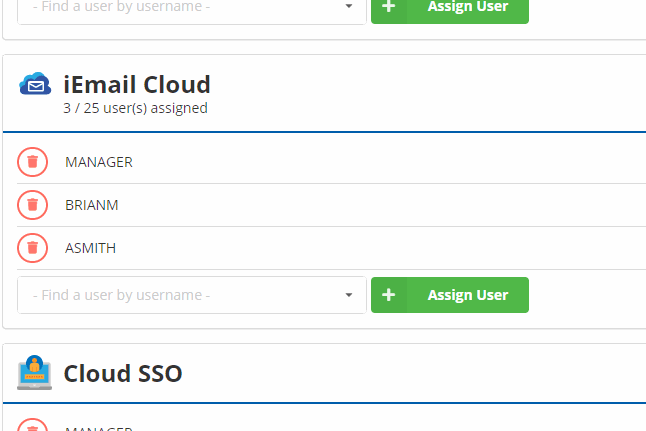Click trash icon under Cloud SSO heading

33,427
